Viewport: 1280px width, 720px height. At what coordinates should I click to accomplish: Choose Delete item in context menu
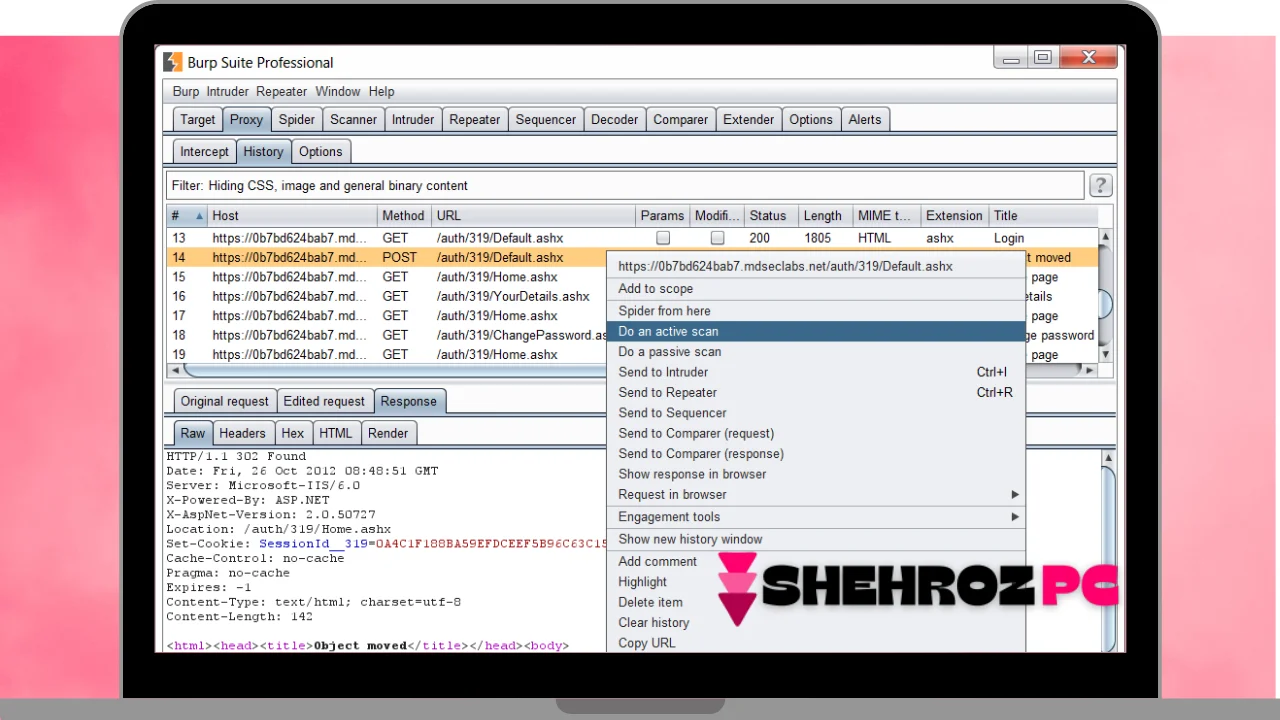(x=816, y=602)
